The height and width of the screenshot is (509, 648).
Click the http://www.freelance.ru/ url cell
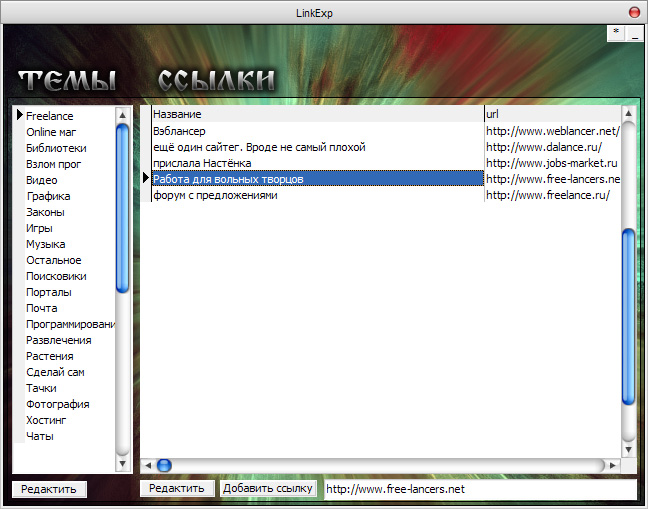click(x=553, y=195)
